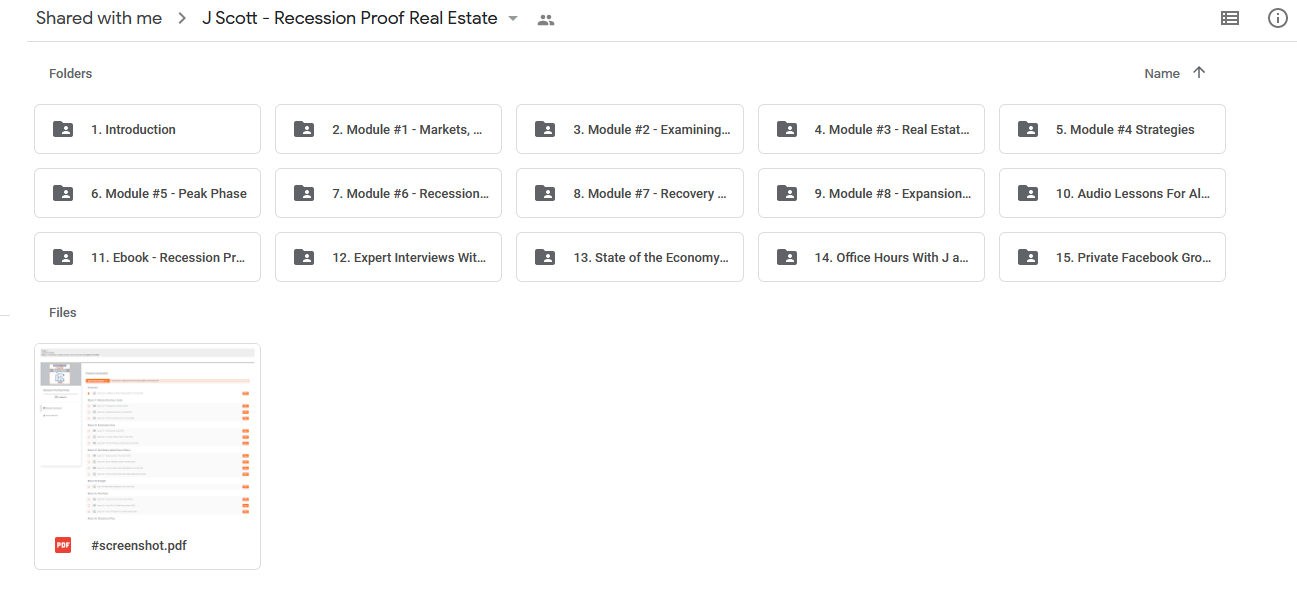This screenshot has height=589, width=1297.
Task: Go back to Shared with me
Action: pos(99,18)
